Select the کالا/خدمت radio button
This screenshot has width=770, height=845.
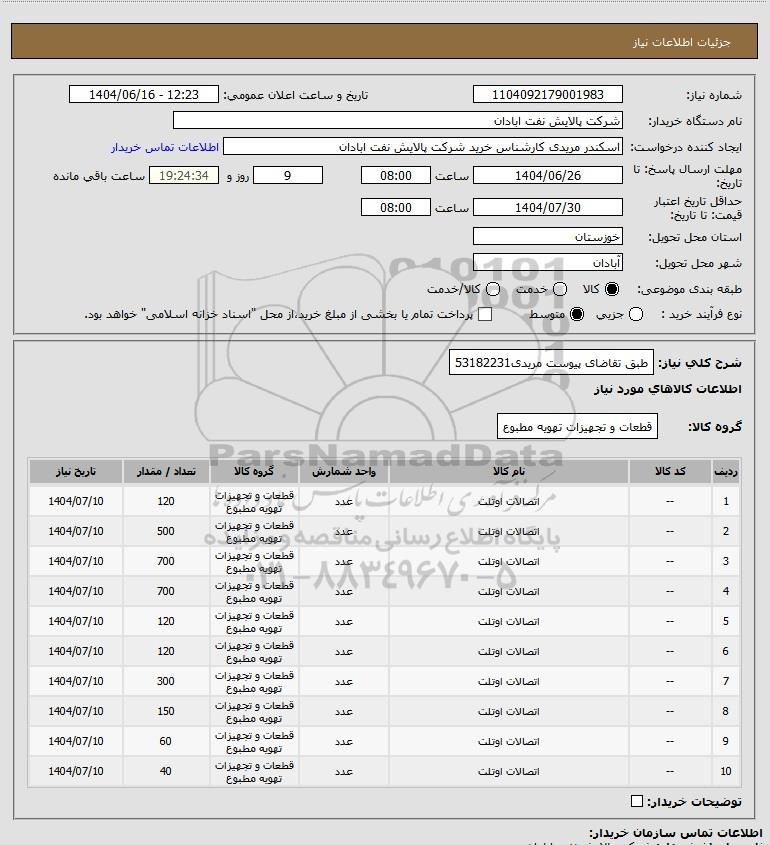[492, 289]
